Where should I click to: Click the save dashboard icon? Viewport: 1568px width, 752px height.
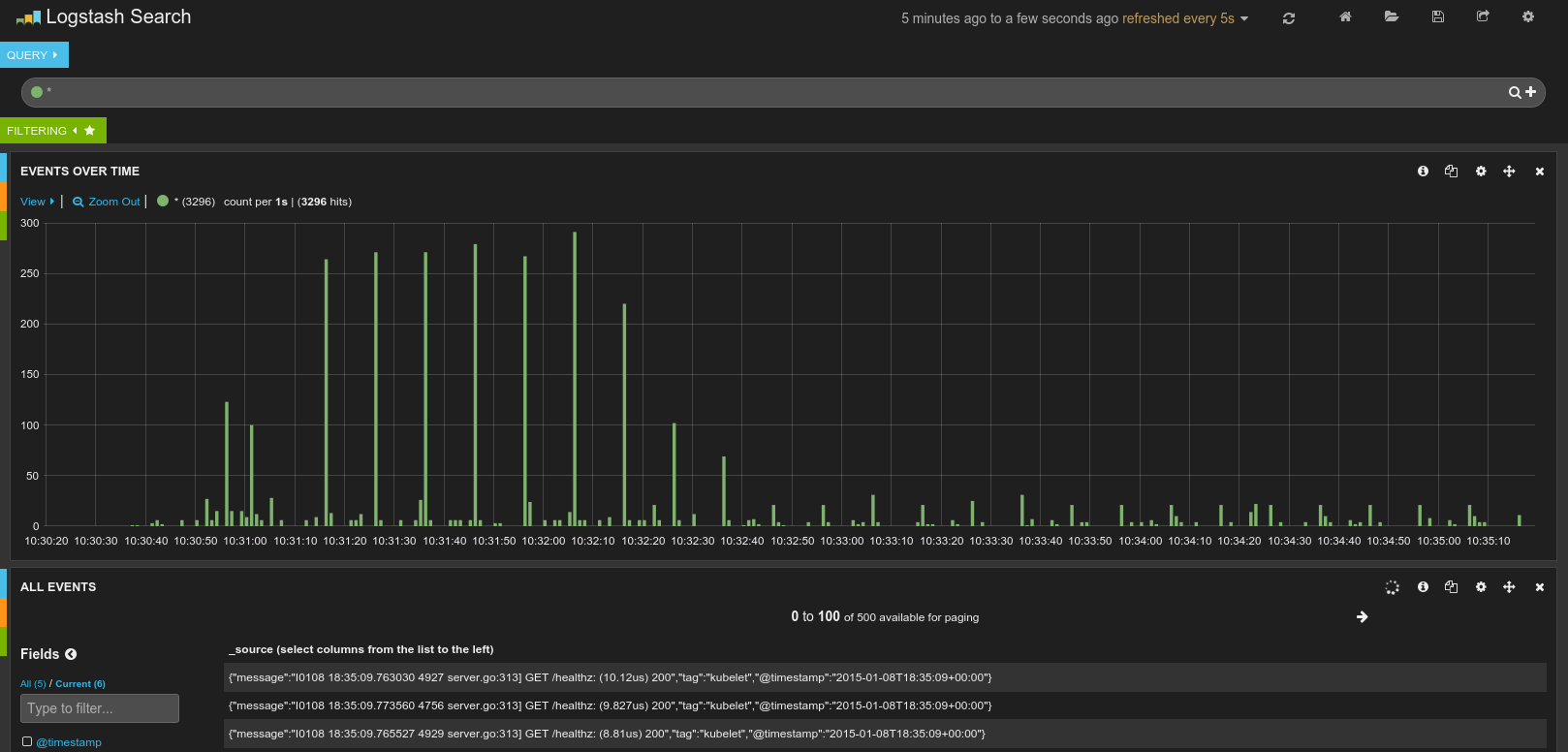1438,16
